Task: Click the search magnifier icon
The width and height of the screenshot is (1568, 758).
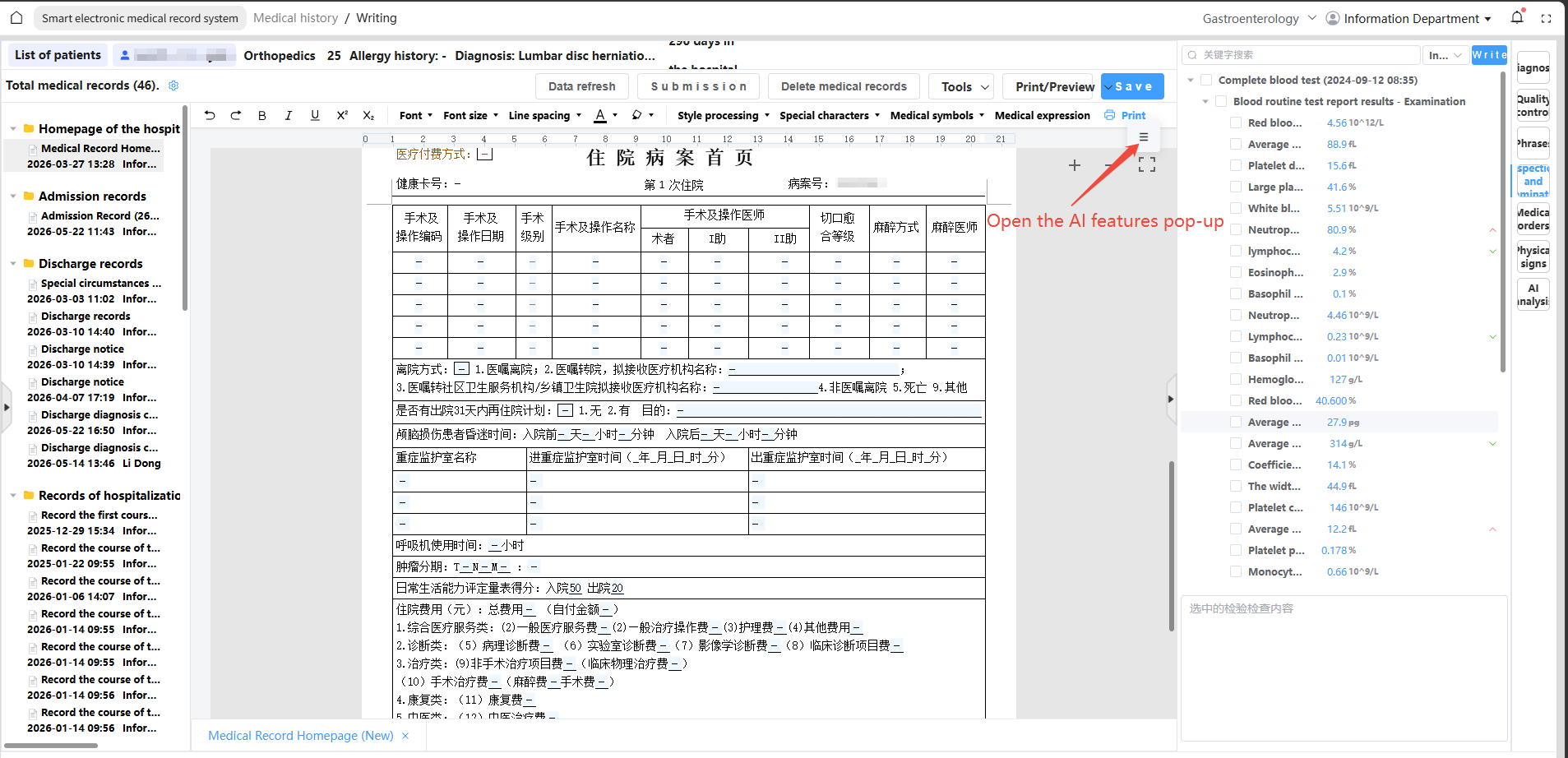Action: tap(1192, 55)
